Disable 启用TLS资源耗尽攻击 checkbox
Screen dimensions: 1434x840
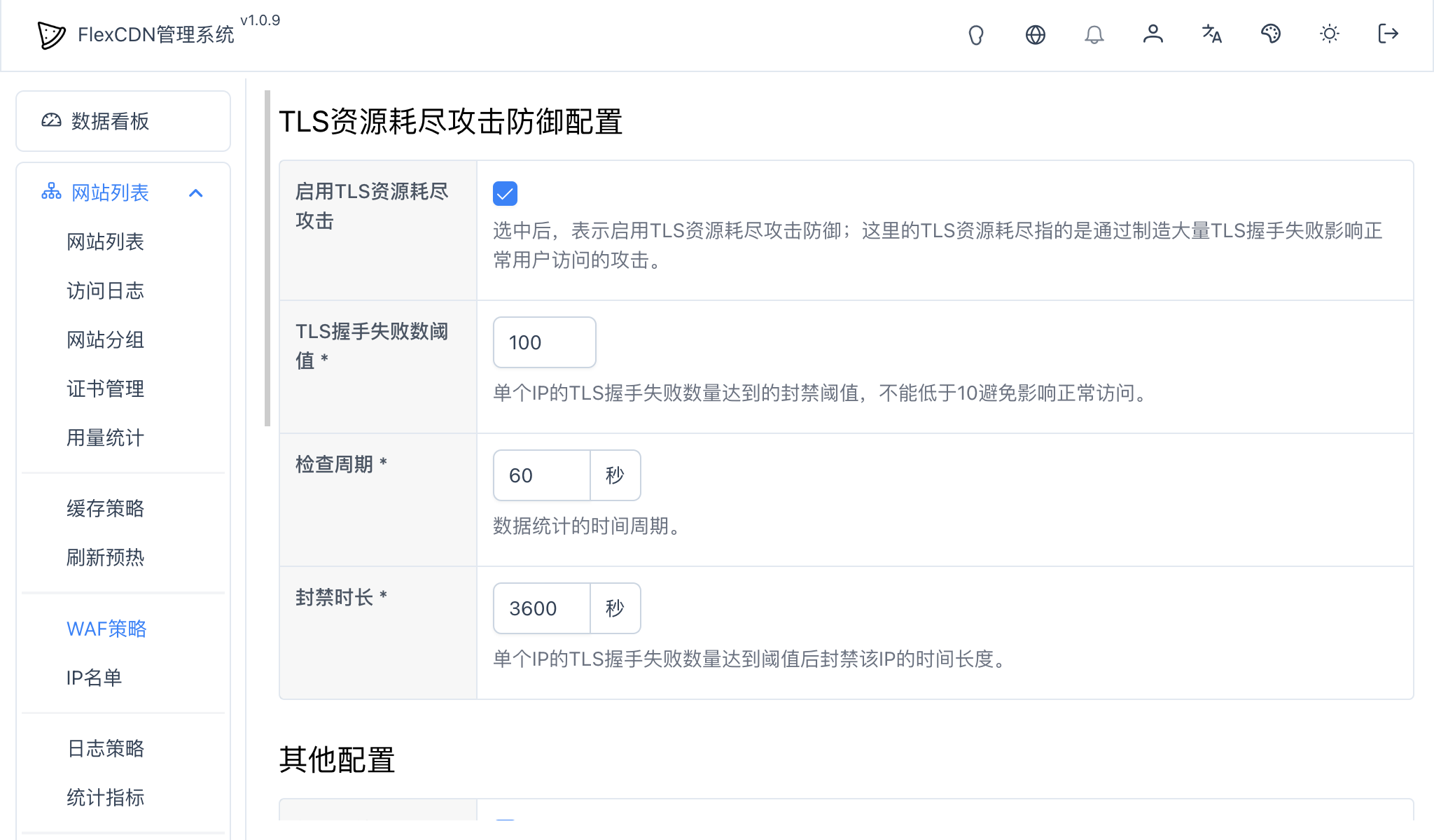click(x=506, y=193)
